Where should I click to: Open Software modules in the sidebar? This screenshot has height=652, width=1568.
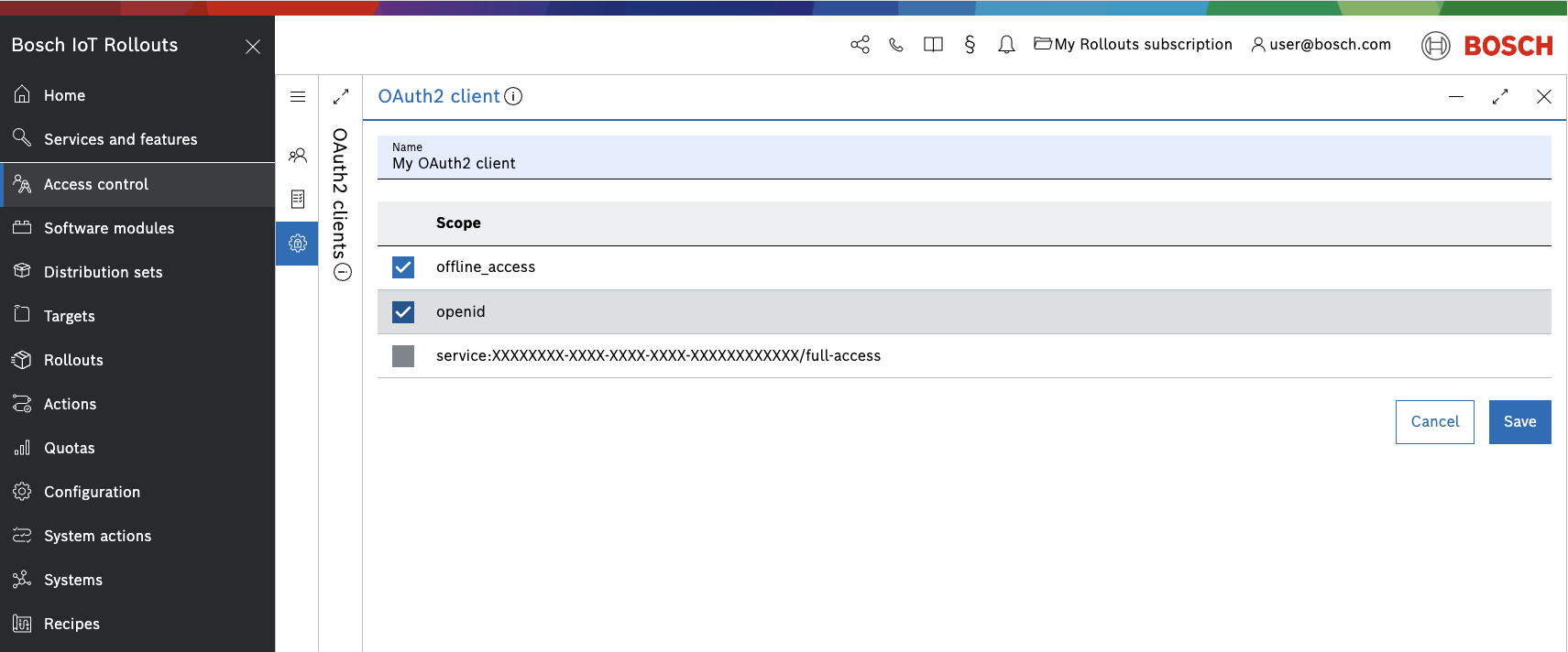click(x=108, y=228)
